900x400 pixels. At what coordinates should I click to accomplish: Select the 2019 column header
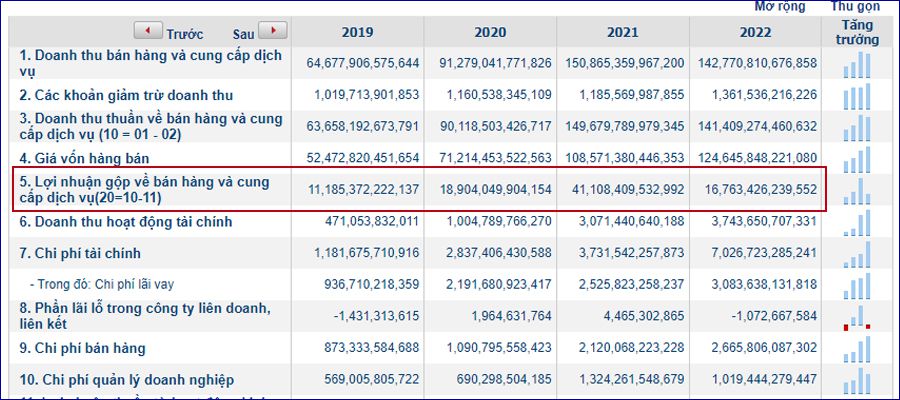tap(357, 32)
